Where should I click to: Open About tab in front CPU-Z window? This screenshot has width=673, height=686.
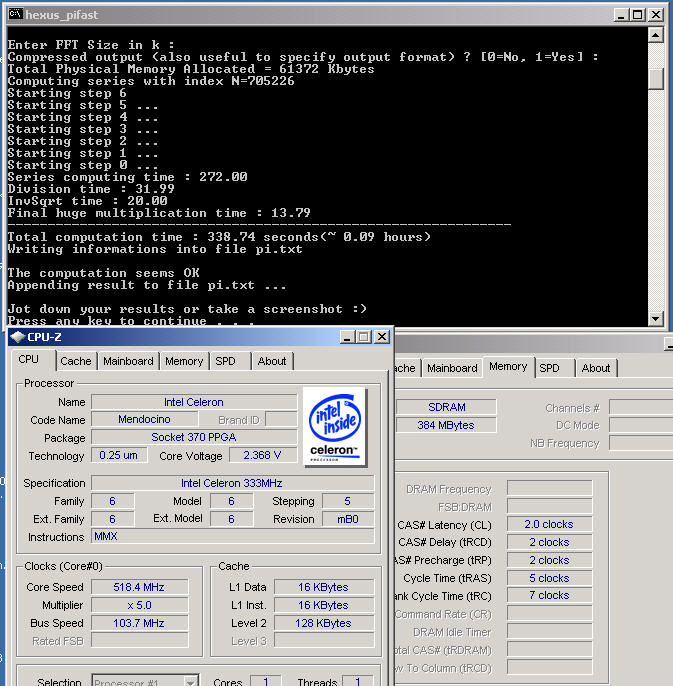(x=272, y=361)
